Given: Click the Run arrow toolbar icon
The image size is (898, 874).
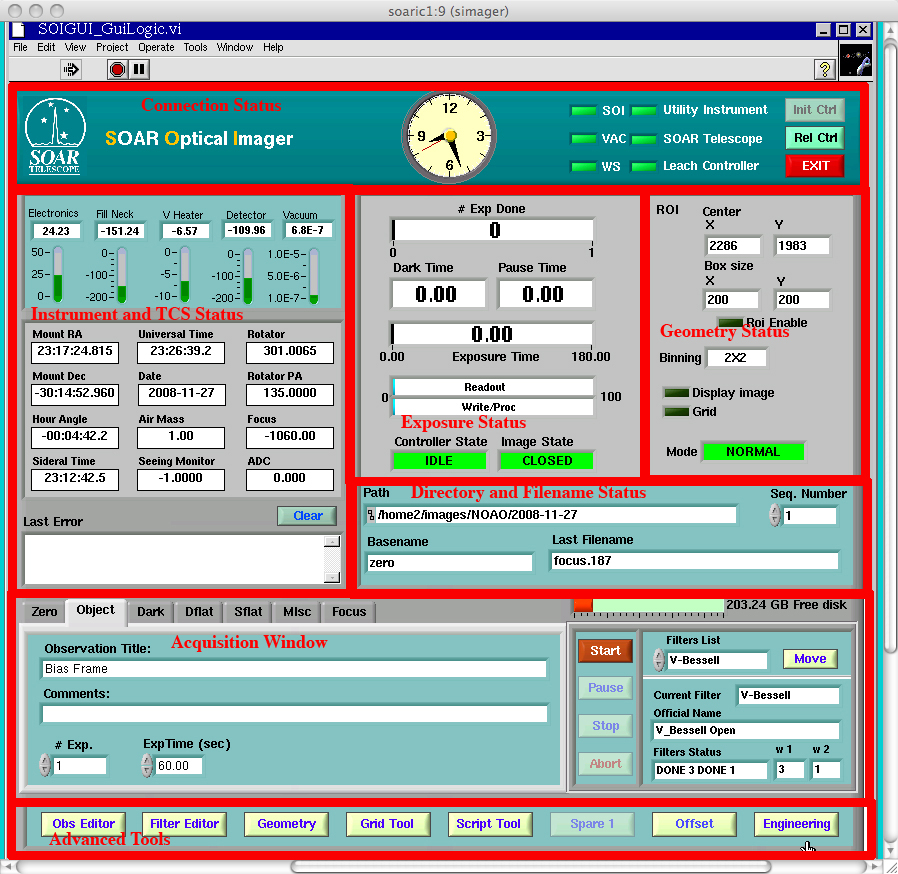Looking at the screenshot, I should pos(71,69).
